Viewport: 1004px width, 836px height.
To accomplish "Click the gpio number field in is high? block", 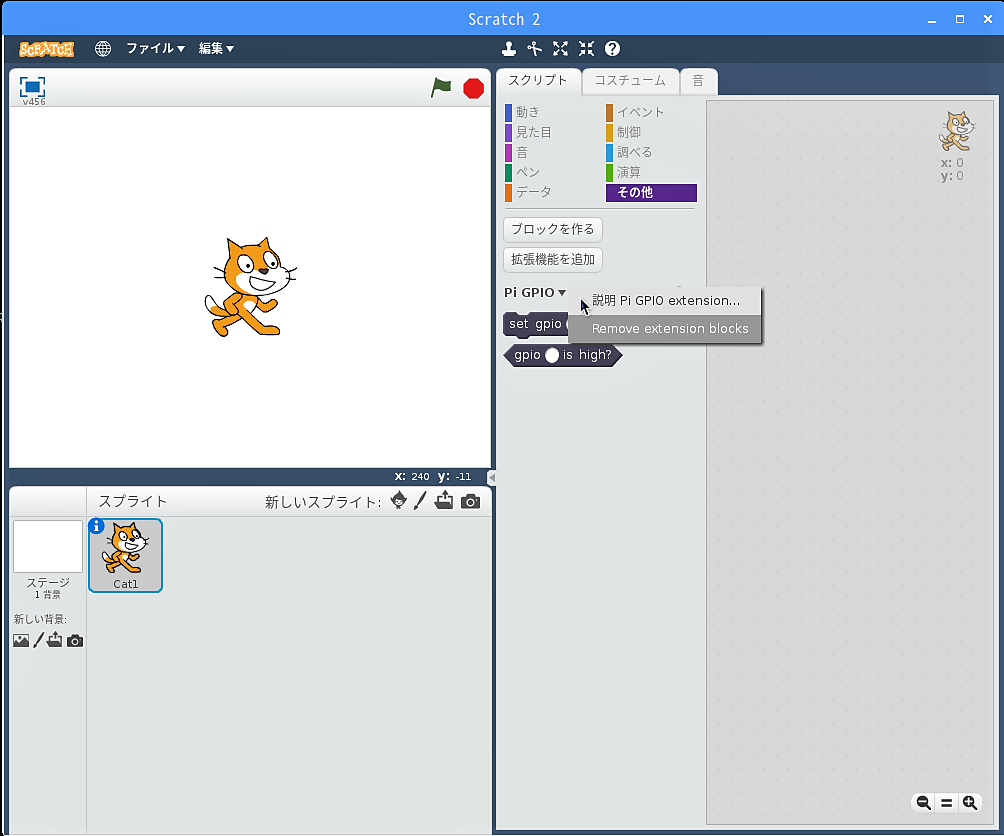I will tap(552, 355).
